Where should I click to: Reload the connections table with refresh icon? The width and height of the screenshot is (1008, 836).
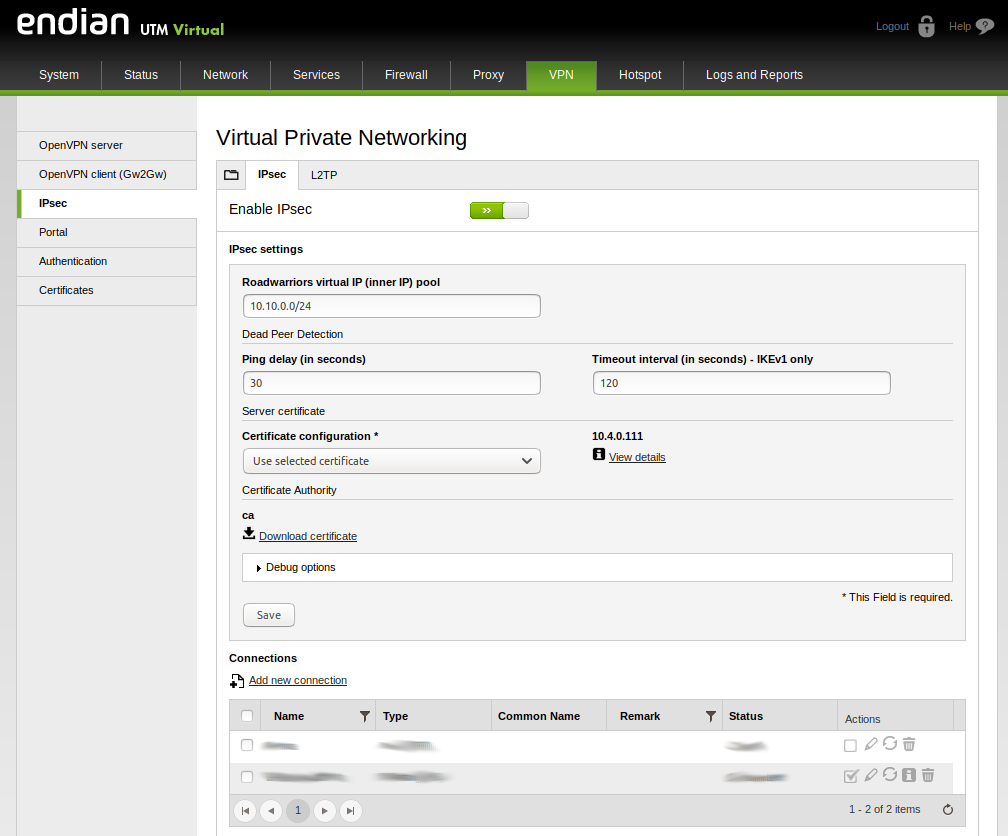point(948,810)
